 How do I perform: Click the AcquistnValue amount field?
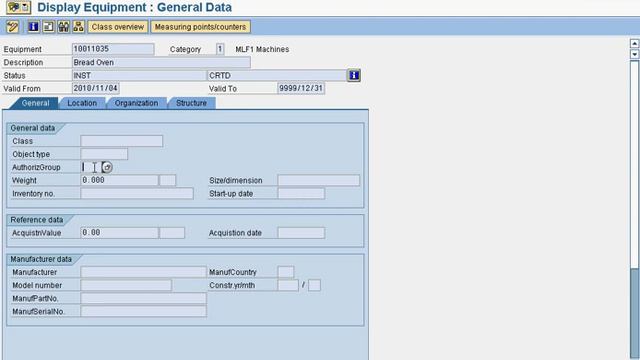[119, 233]
